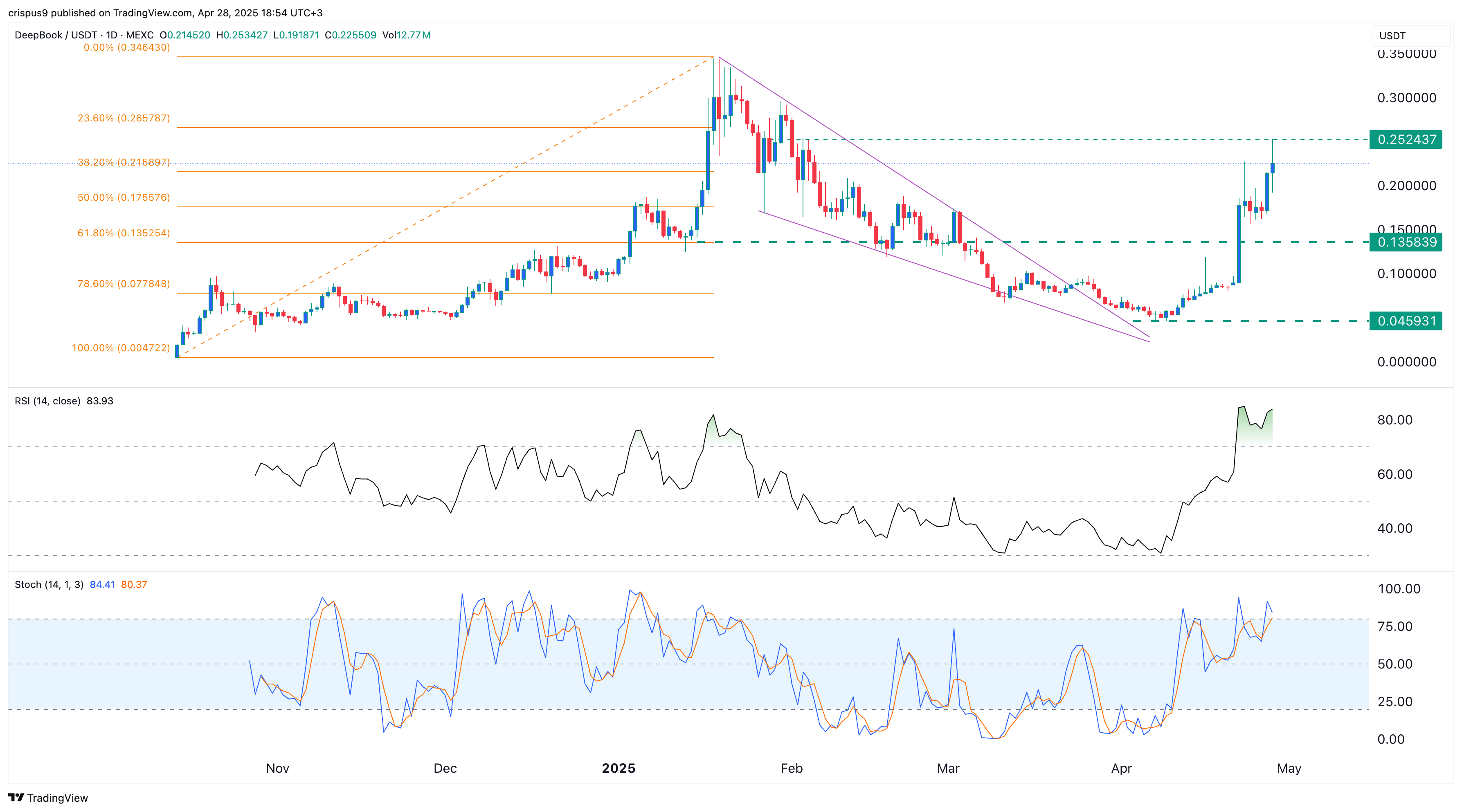This screenshot has height=812, width=1462.
Task: Click the 23.60% (0.265787) Fibonacci label
Action: click(x=124, y=119)
